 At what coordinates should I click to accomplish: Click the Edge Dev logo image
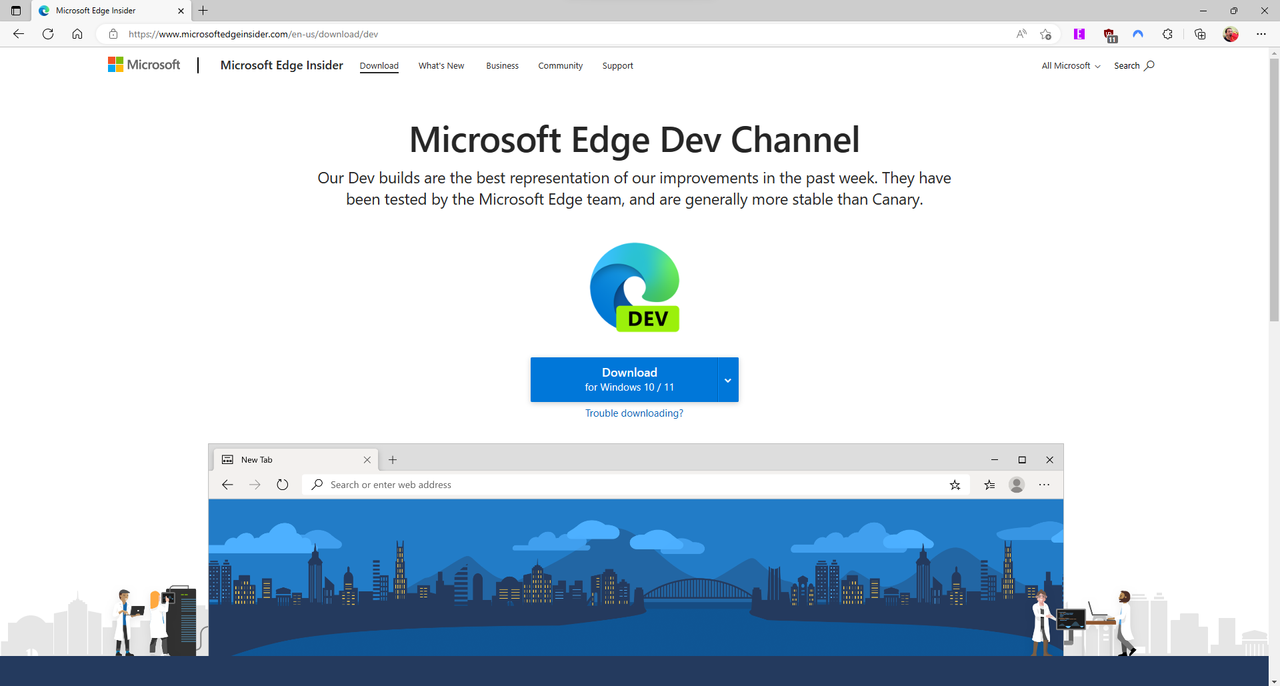[635, 287]
